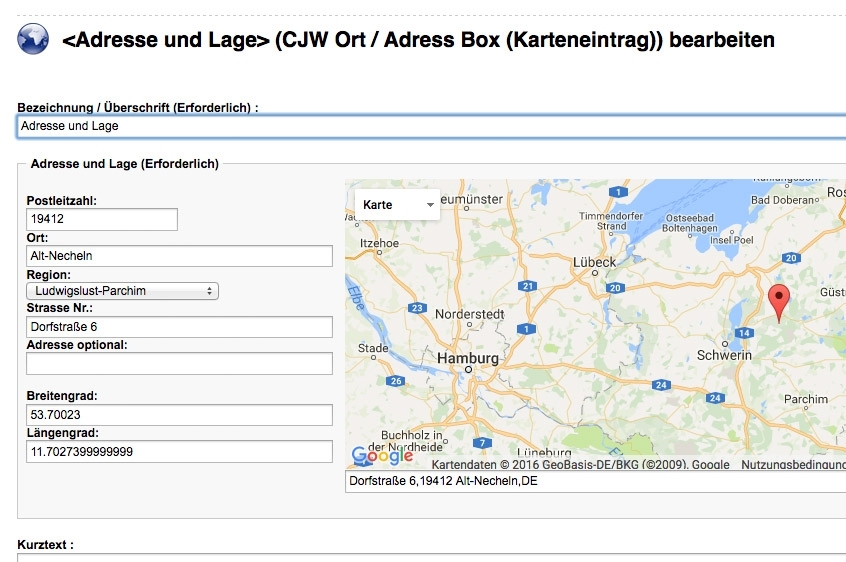Click the Ort field containing Alt-Necheln
The height and width of the screenshot is (562, 846).
pos(179,256)
